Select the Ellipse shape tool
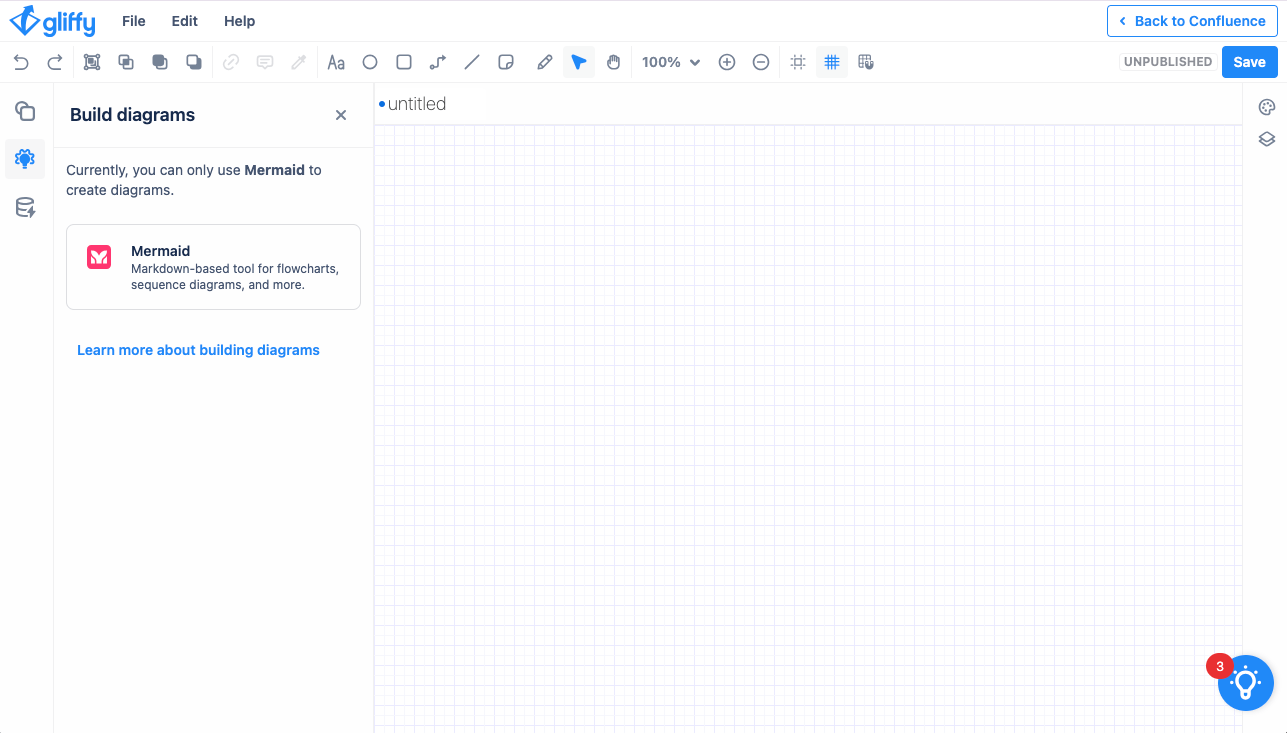The width and height of the screenshot is (1287, 733). 370,62
